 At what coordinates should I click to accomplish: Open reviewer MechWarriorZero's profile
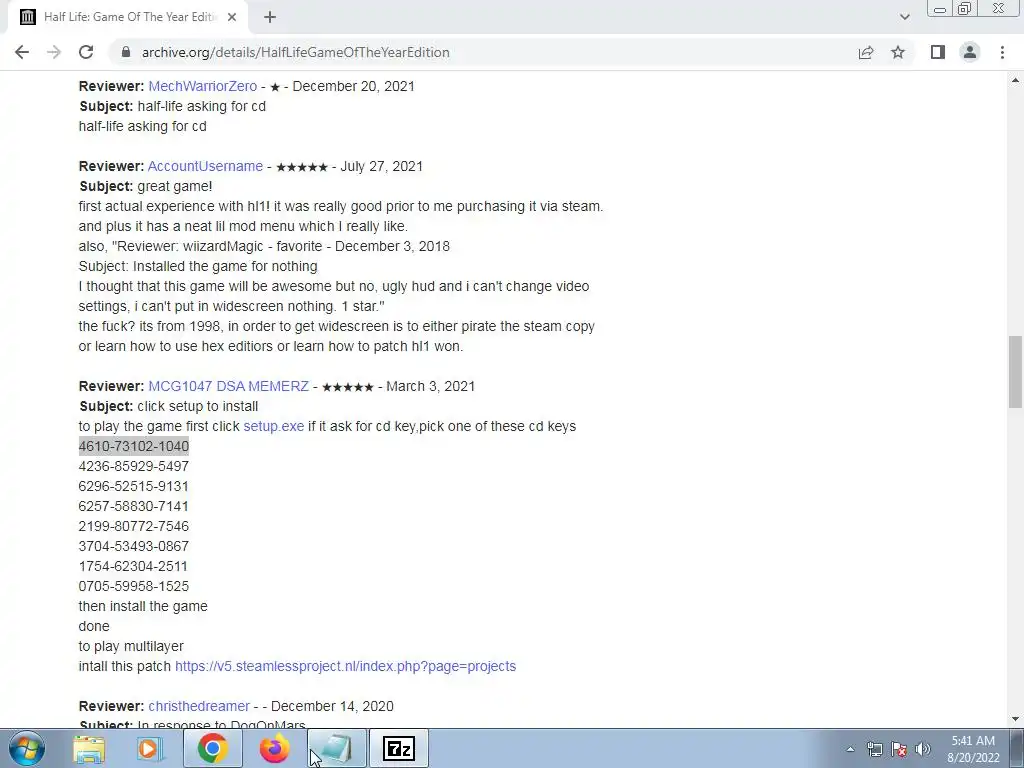click(x=202, y=86)
